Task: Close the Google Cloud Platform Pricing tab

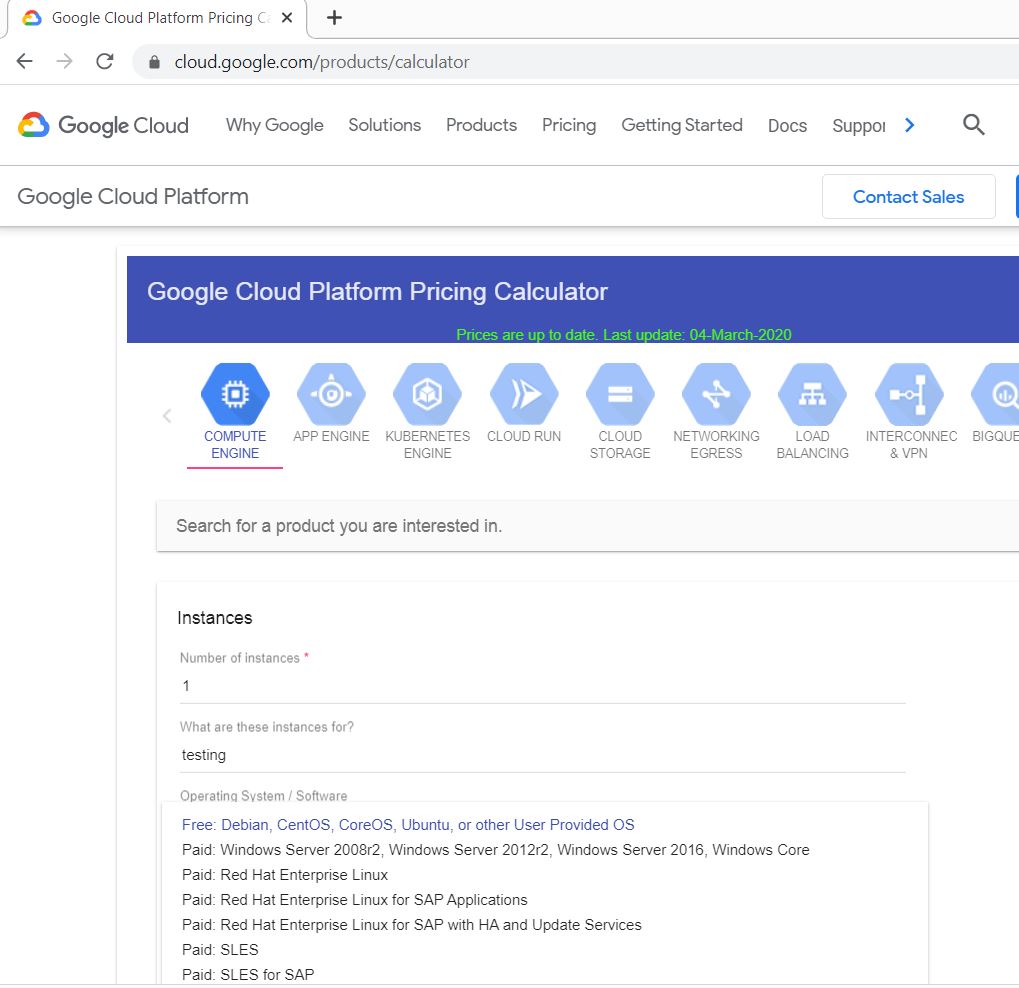Action: tap(287, 18)
